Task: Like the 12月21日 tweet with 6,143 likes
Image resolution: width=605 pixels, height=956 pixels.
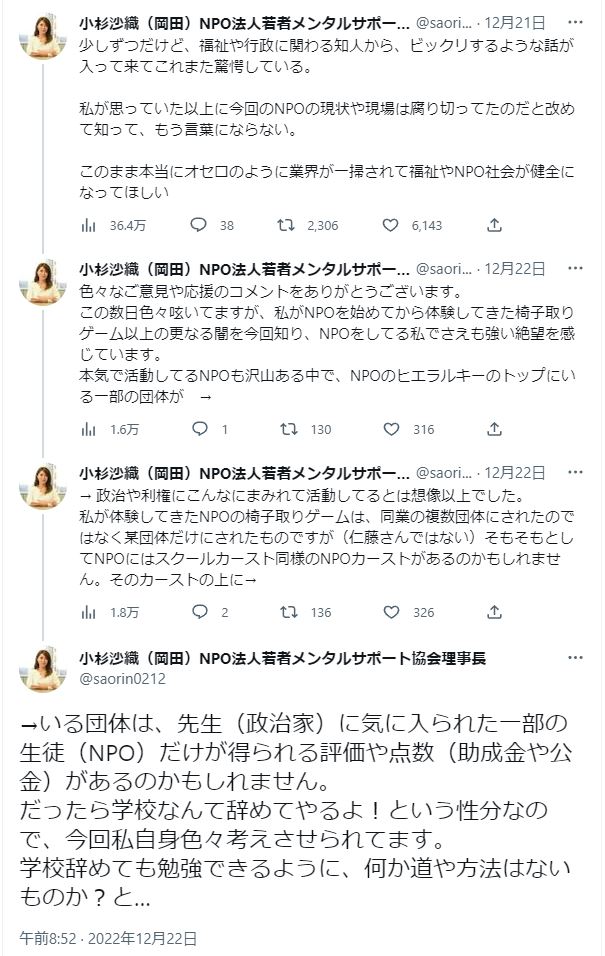Action: 392,225
